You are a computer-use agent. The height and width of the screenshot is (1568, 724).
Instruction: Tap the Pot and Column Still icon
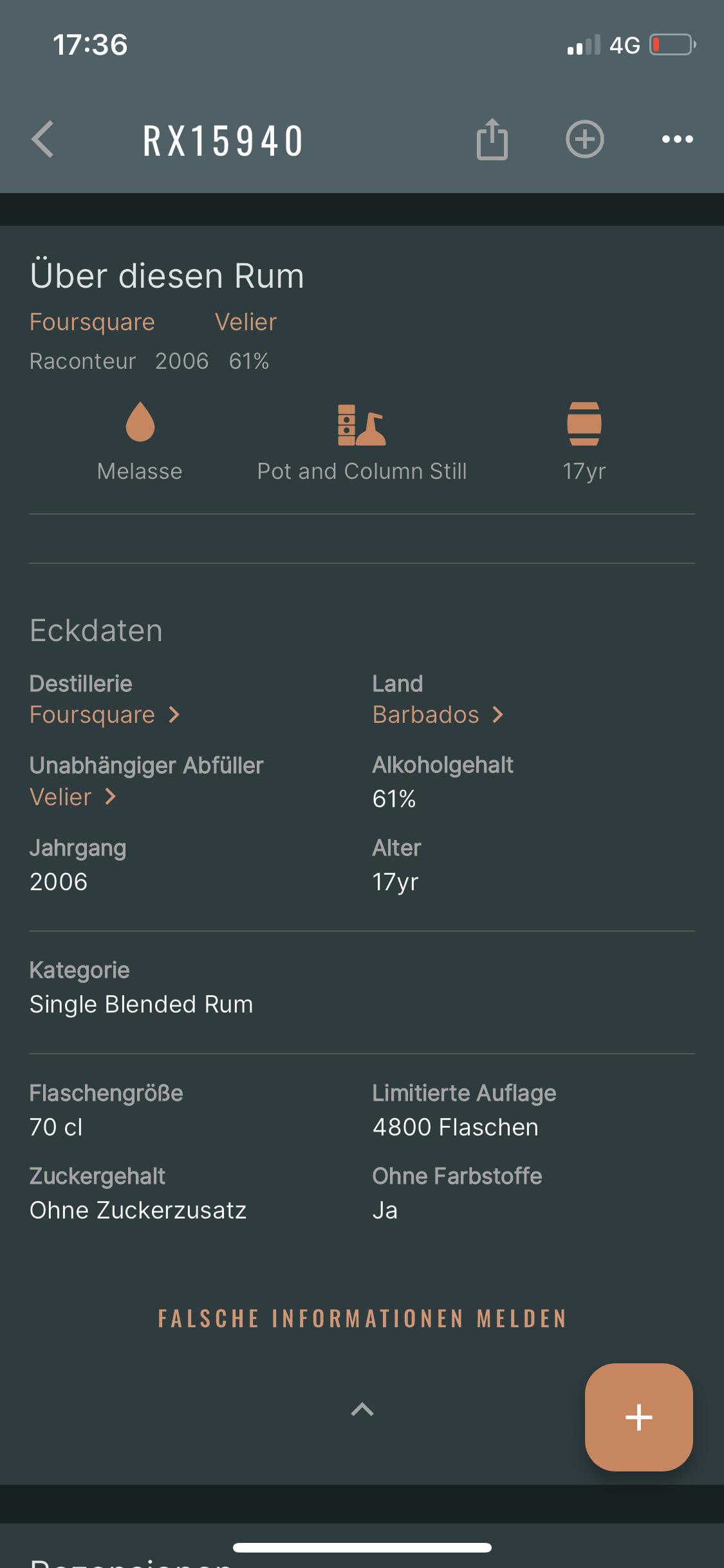click(362, 425)
